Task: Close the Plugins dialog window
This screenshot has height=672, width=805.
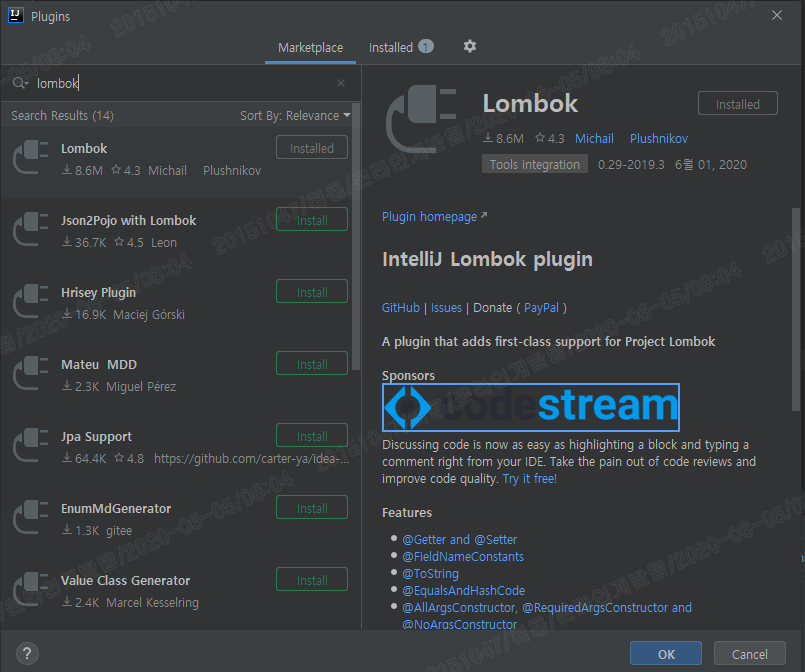Action: coord(777,15)
